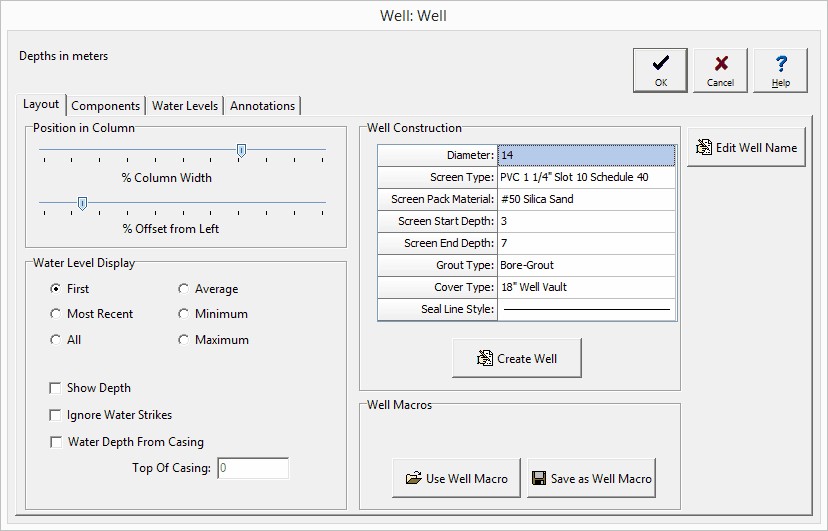
Task: Click Use Well Macro button
Action: pos(457,479)
